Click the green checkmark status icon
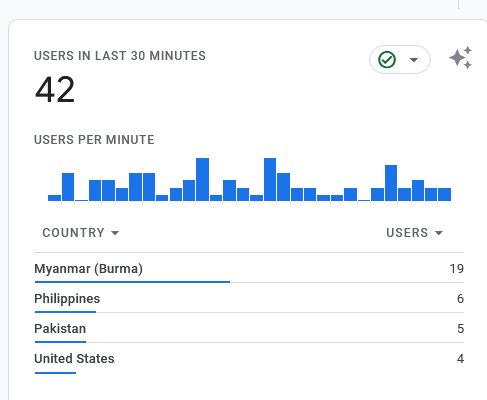The width and height of the screenshot is (487, 400). [x=387, y=60]
